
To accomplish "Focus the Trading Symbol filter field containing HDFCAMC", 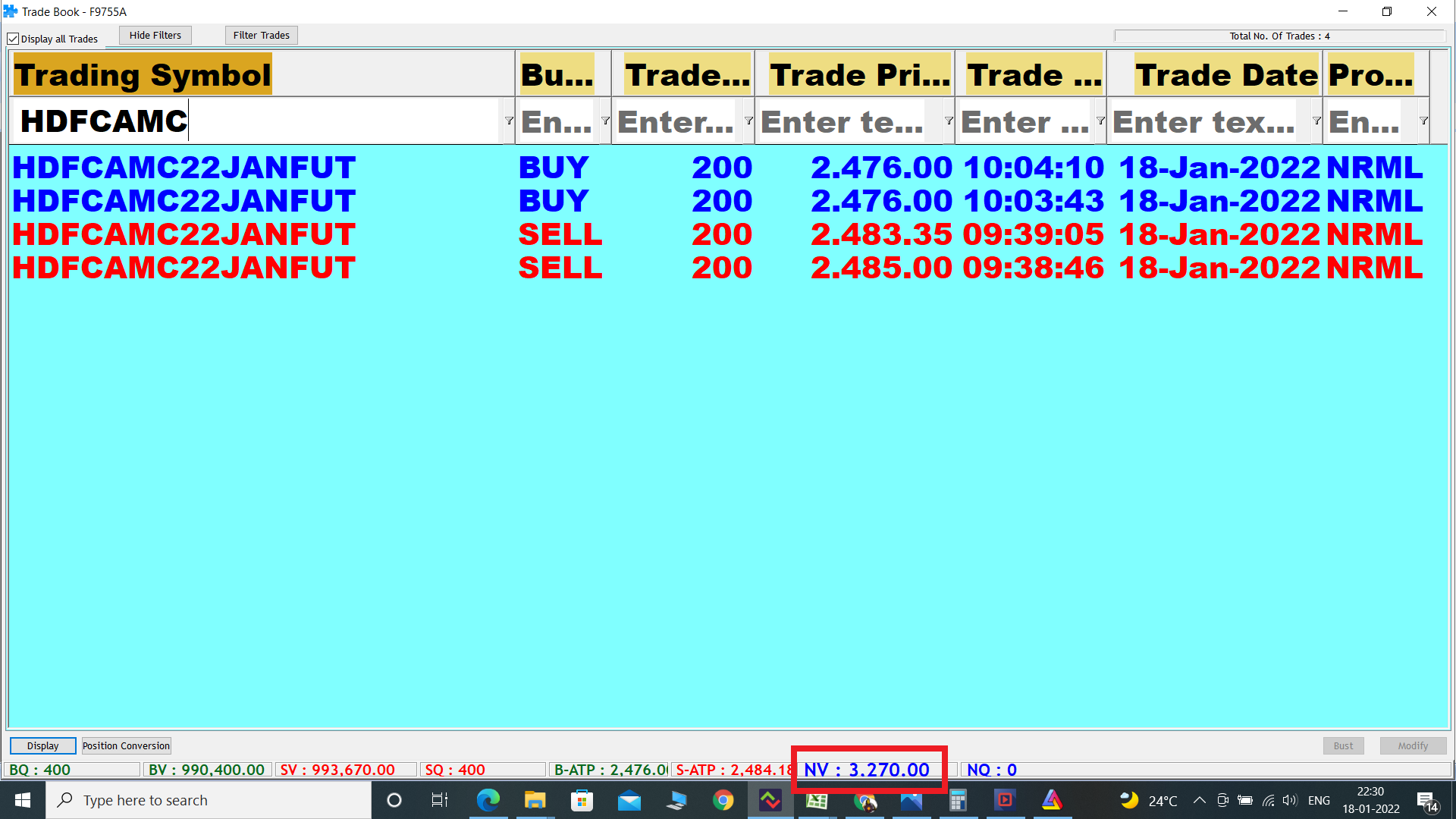I will pyautogui.click(x=256, y=121).
